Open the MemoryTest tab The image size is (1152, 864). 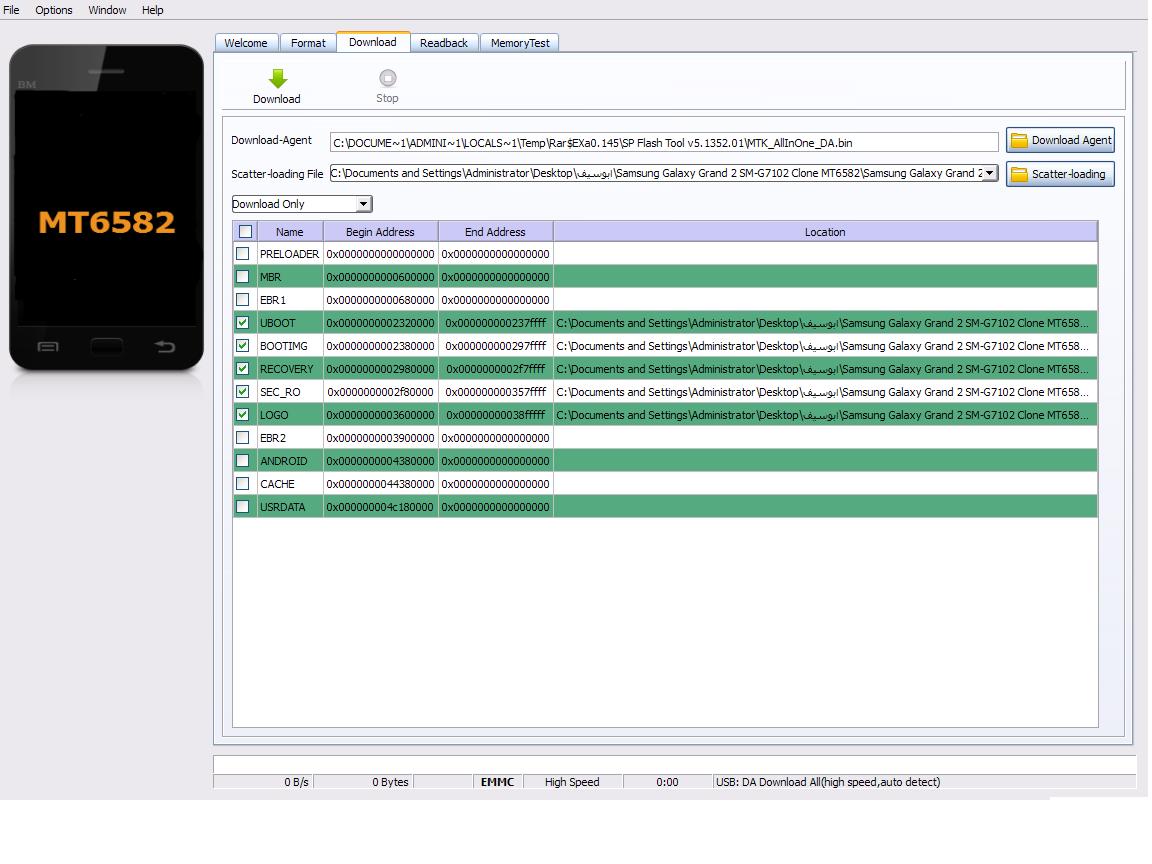(x=520, y=43)
